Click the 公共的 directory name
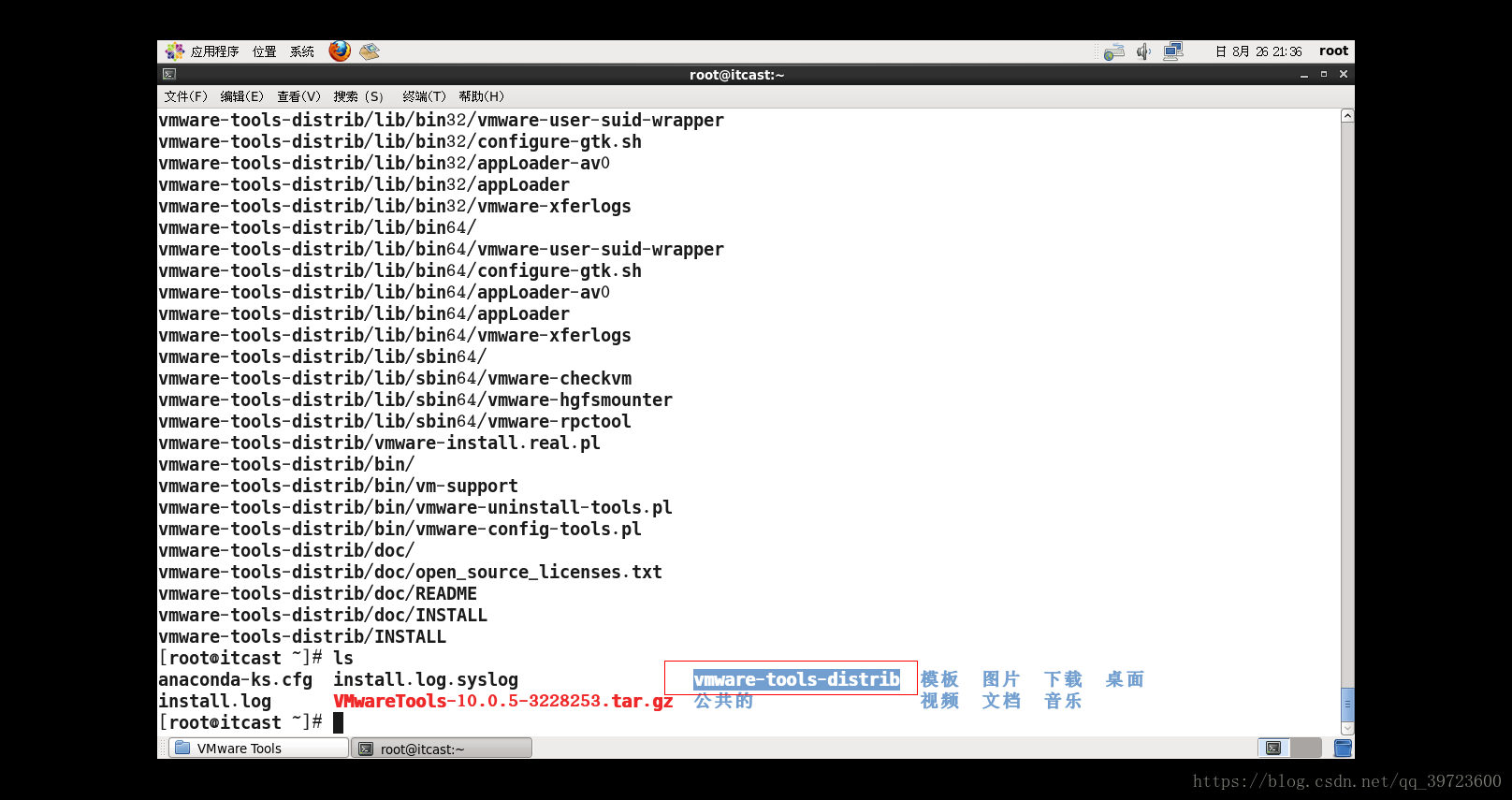Screen dimensions: 1512x800 click(x=723, y=701)
